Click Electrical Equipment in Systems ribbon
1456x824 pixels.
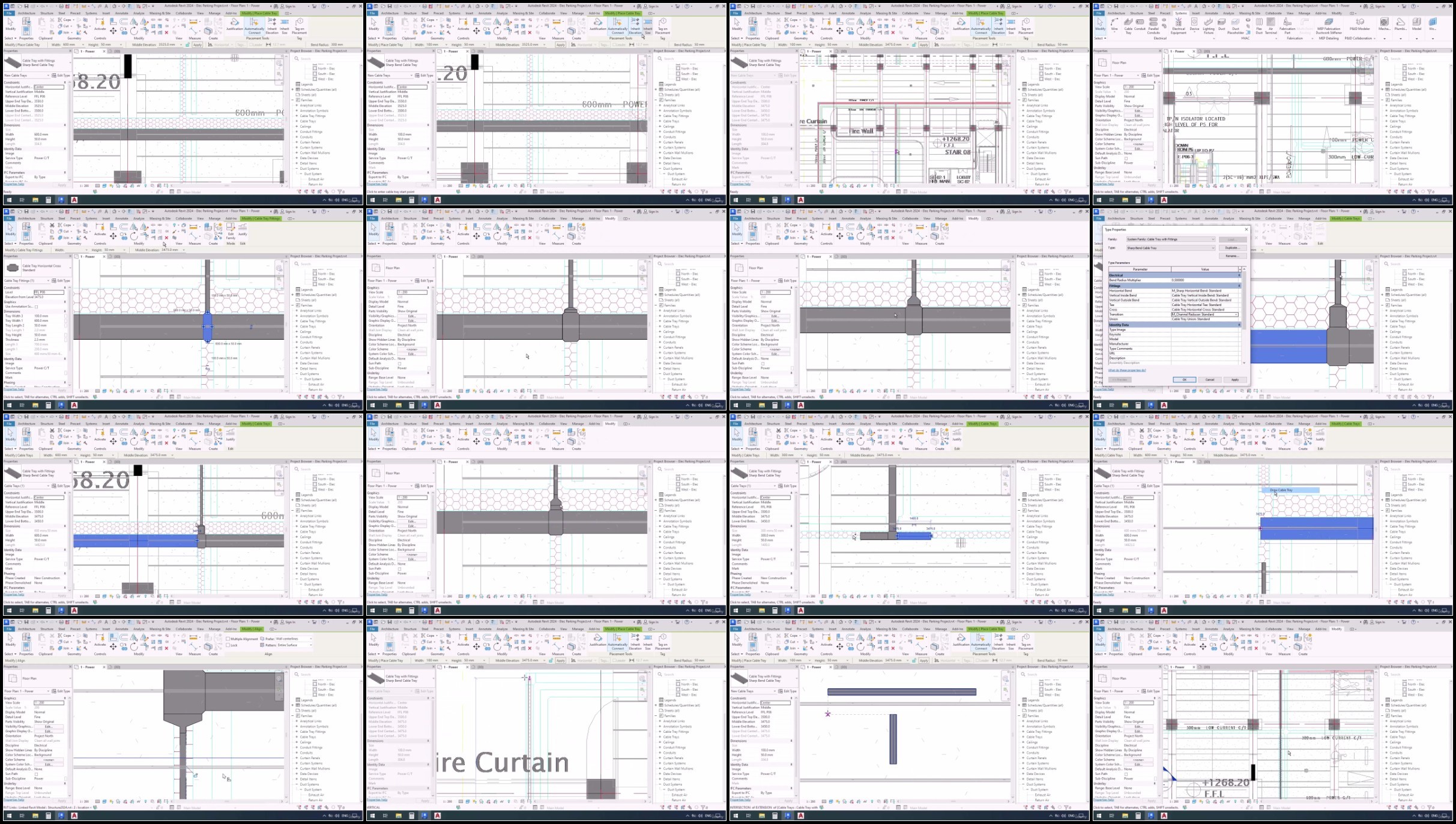[x=1179, y=26]
